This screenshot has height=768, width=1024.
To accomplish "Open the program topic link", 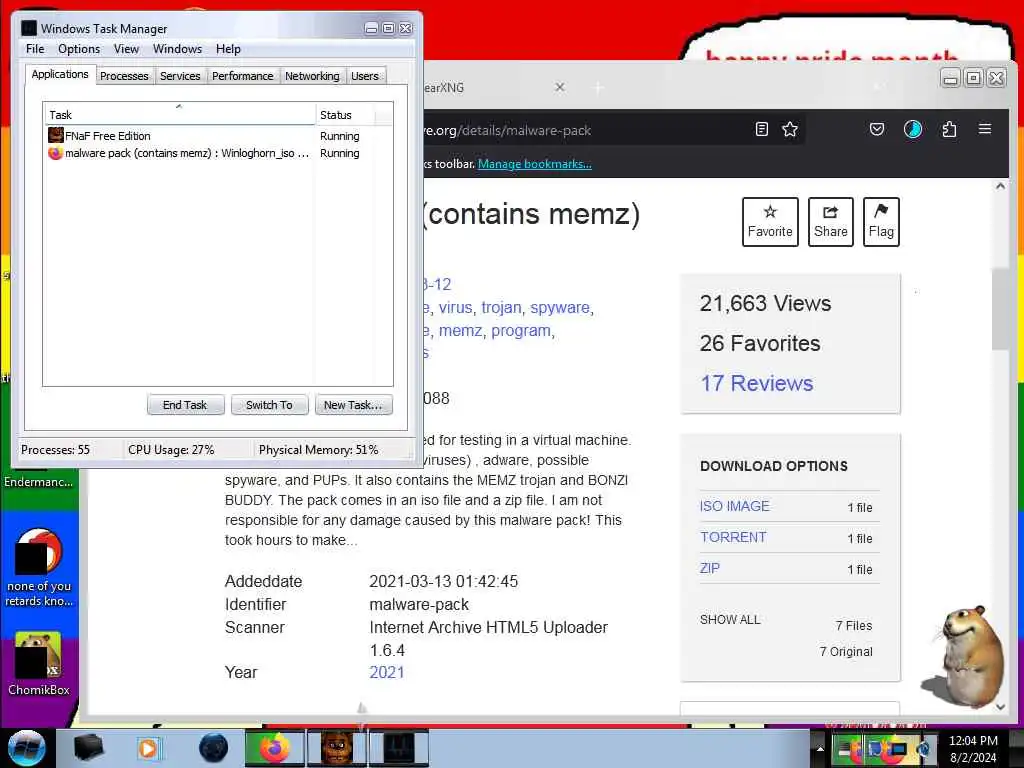I will (x=521, y=330).
